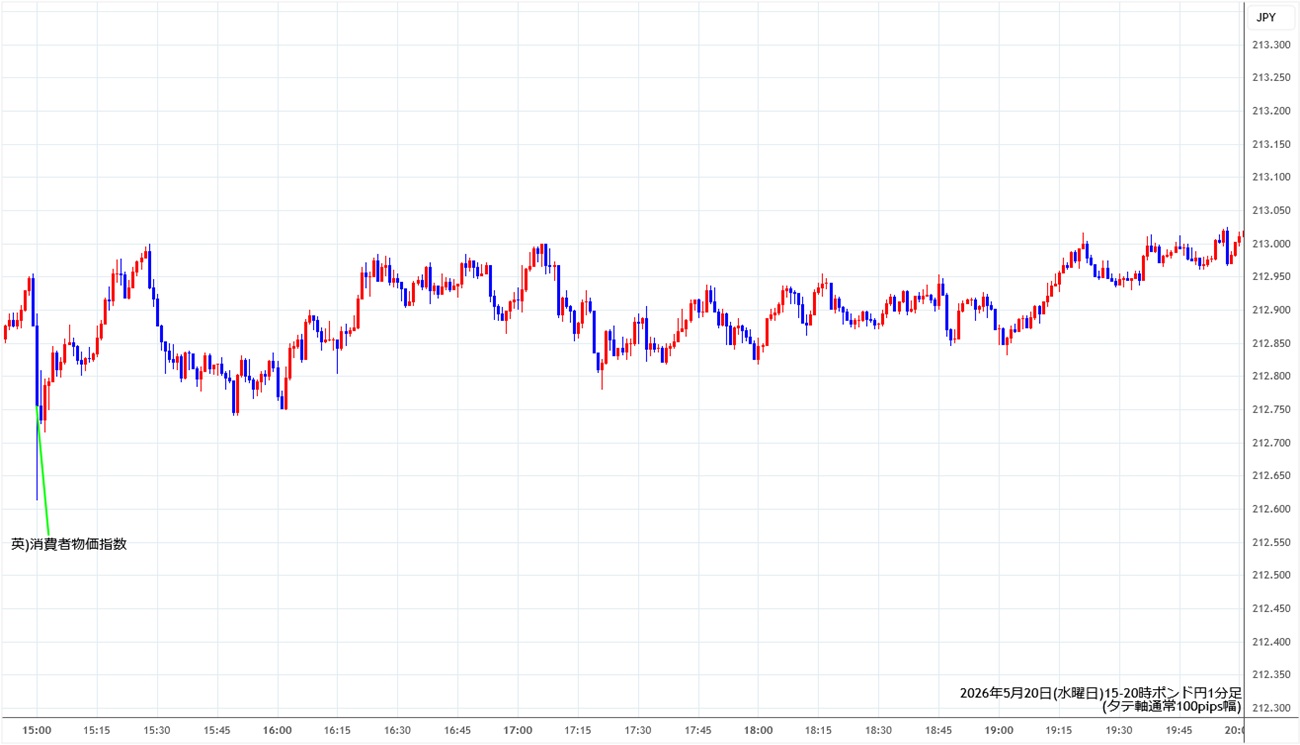Select the 213.200 price axis label

pyautogui.click(x=1269, y=111)
